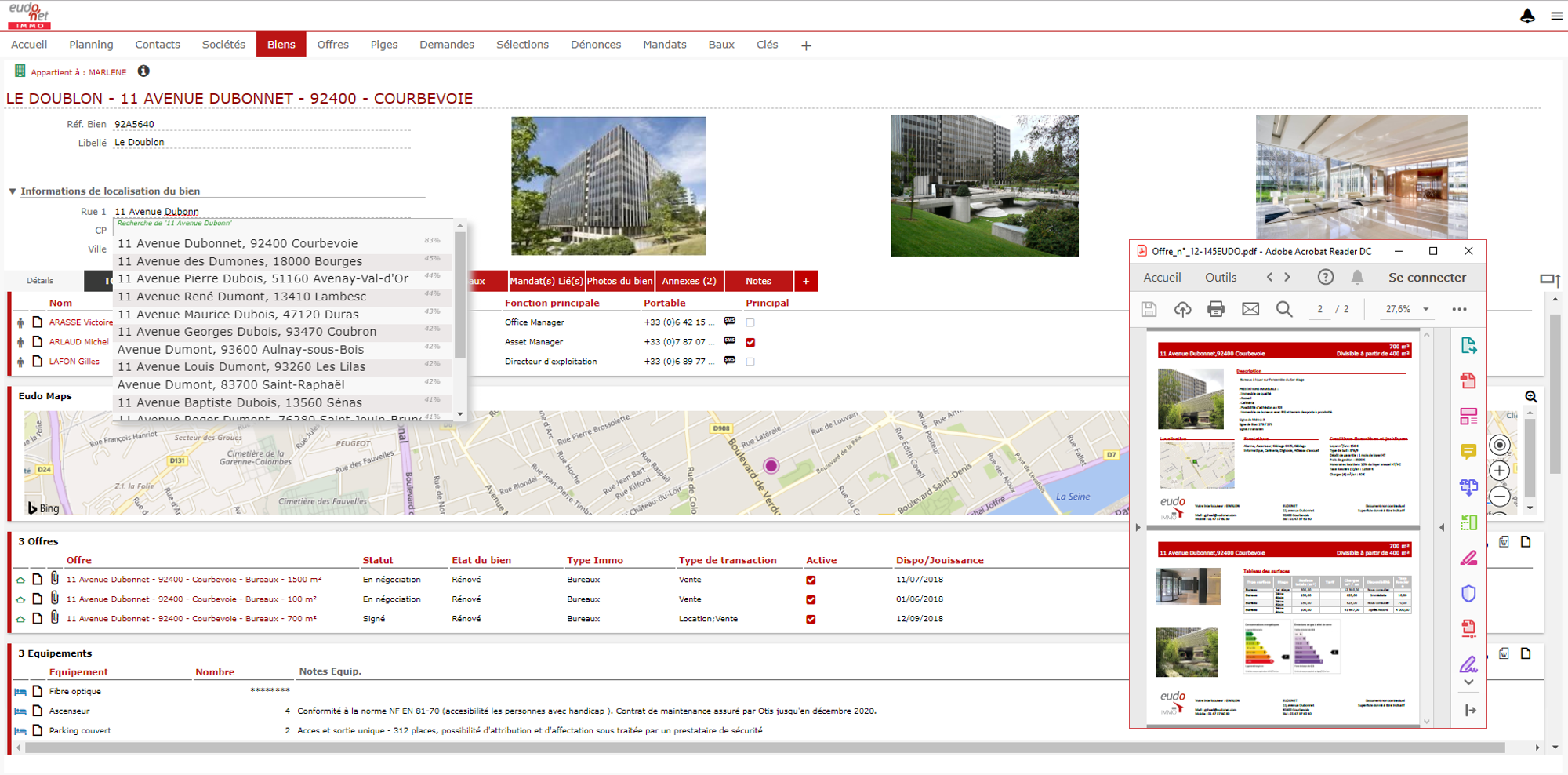Image resolution: width=1568 pixels, height=775 pixels.
Task: Click the Fill & Sign pen in Acrobat sidebar
Action: point(1468,664)
